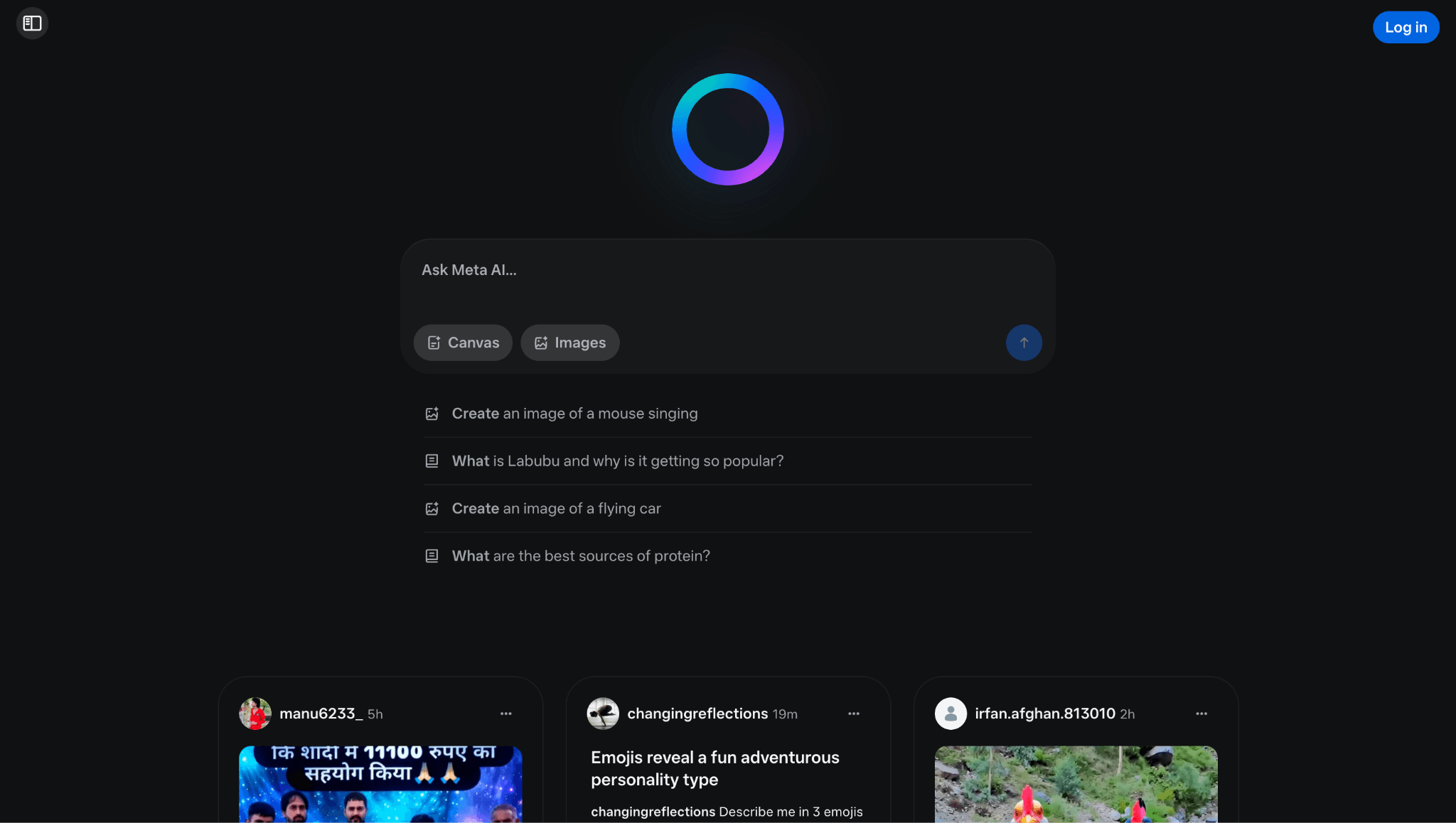Click the Meta AI gradient ring logo

pos(727,129)
